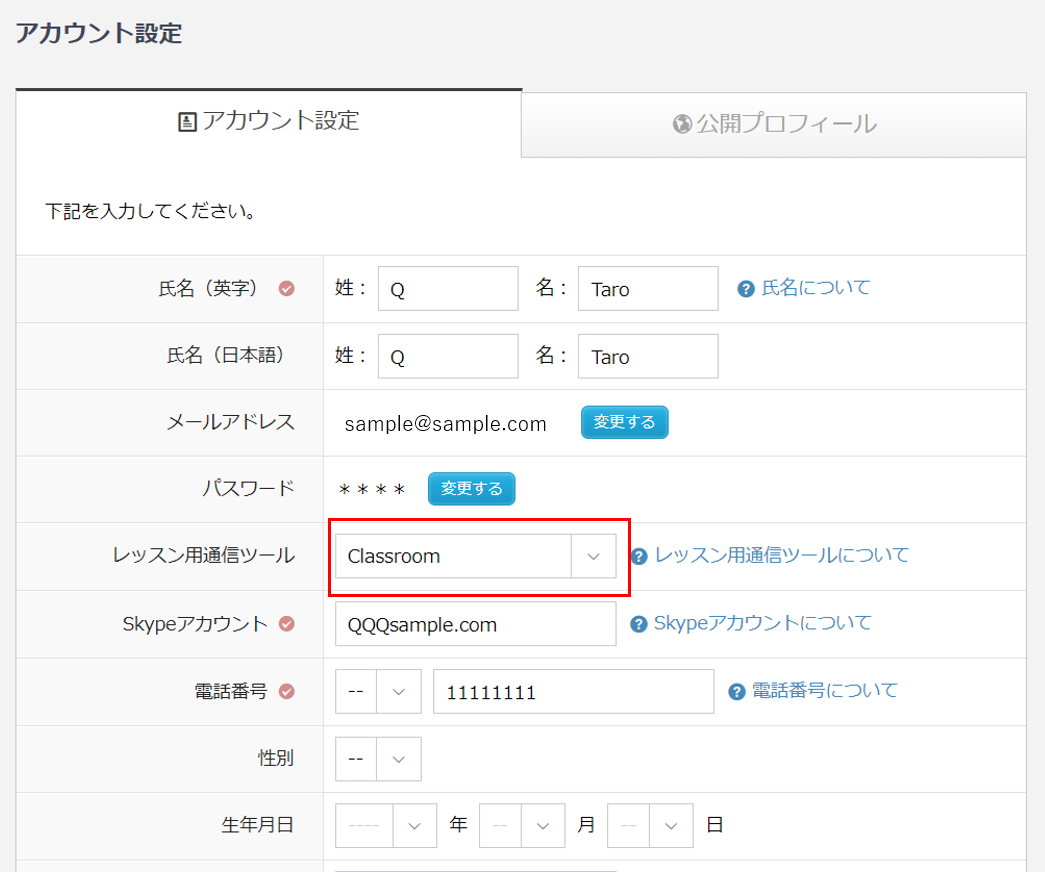Open the birth day dropdown

[x=650, y=826]
